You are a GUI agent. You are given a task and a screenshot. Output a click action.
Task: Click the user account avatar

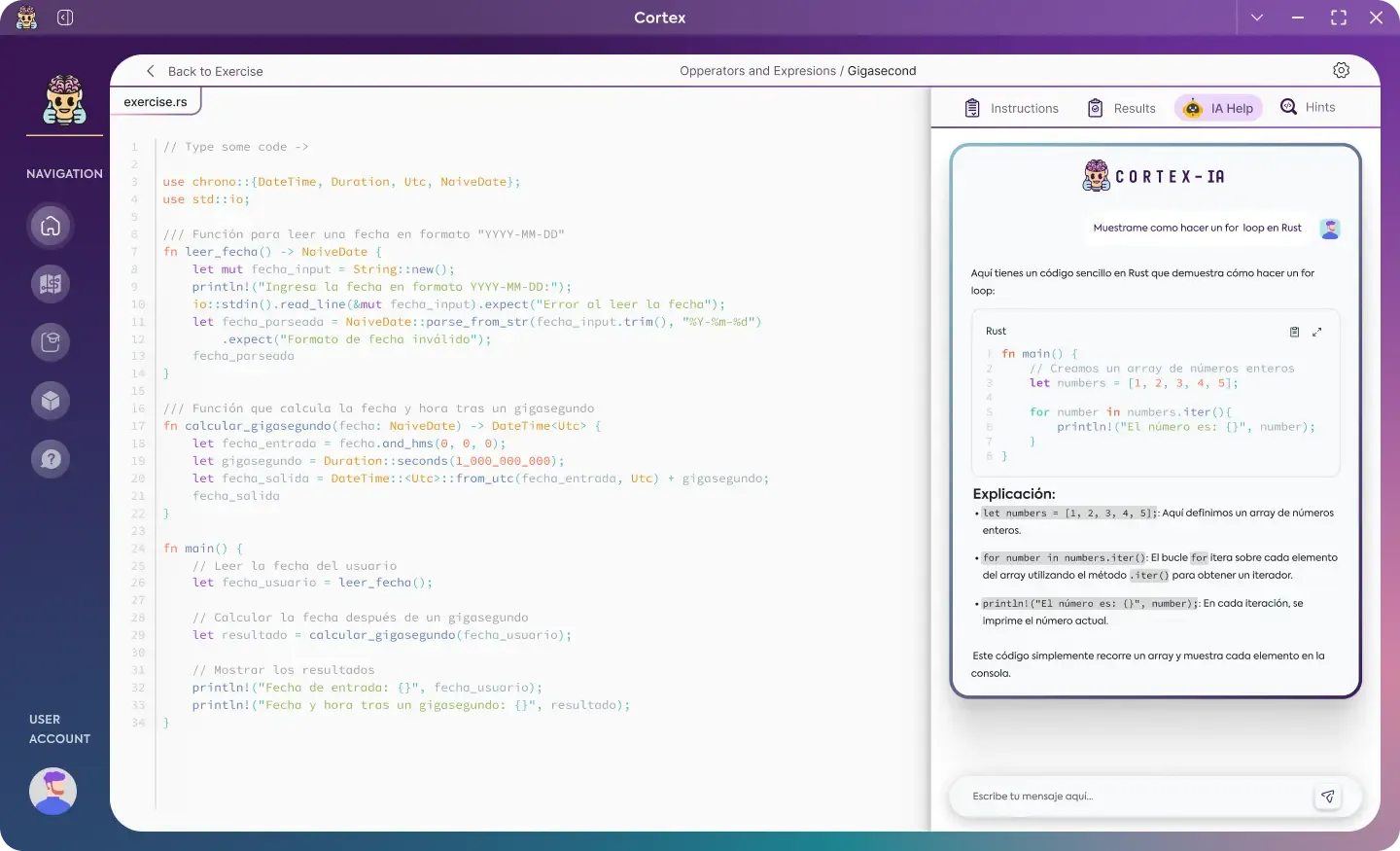(x=52, y=791)
